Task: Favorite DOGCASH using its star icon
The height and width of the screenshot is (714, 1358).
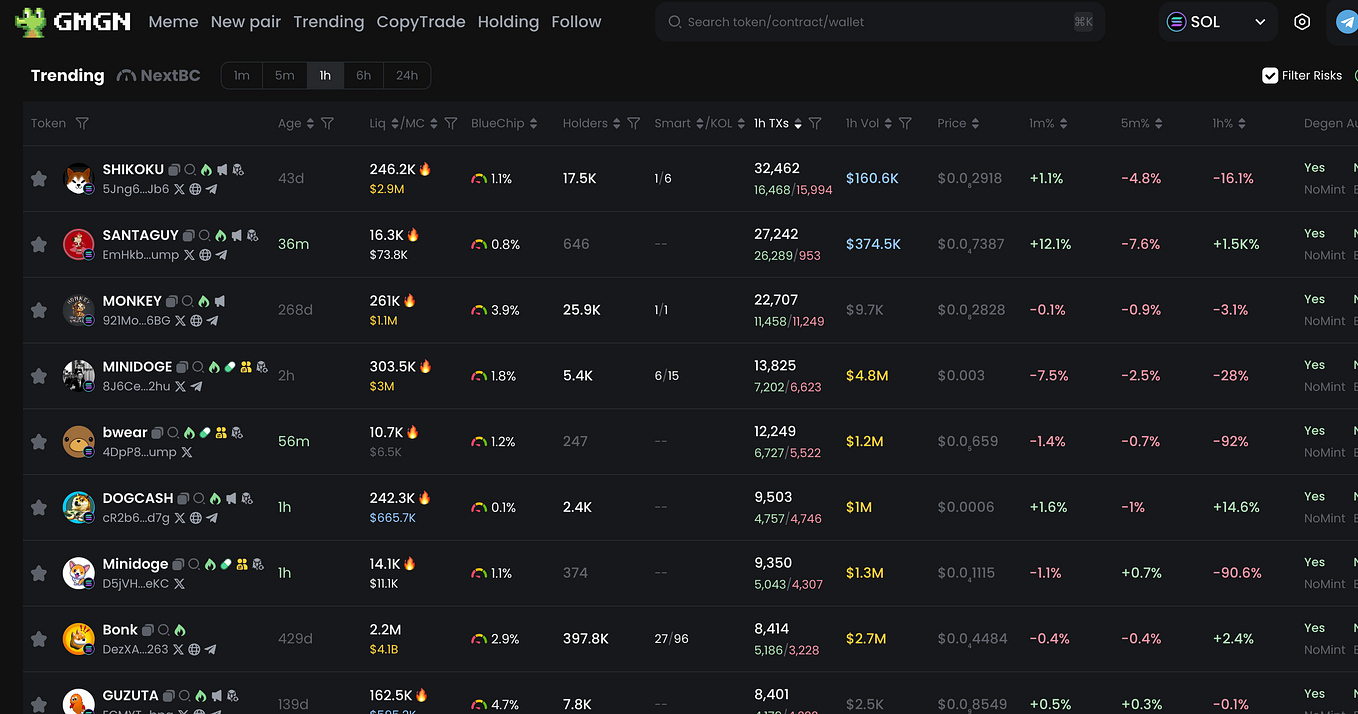Action: (x=39, y=507)
